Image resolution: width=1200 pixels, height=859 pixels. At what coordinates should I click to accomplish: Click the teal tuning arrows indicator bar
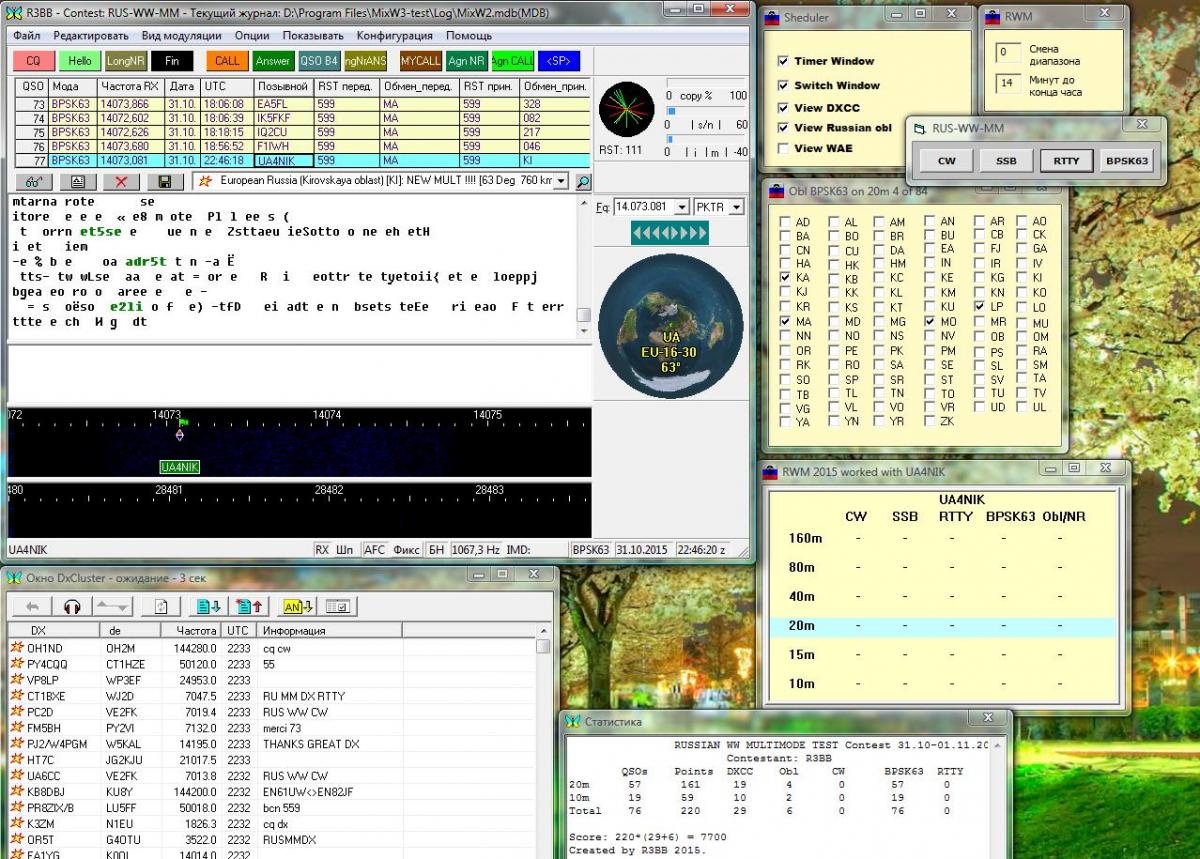[669, 233]
